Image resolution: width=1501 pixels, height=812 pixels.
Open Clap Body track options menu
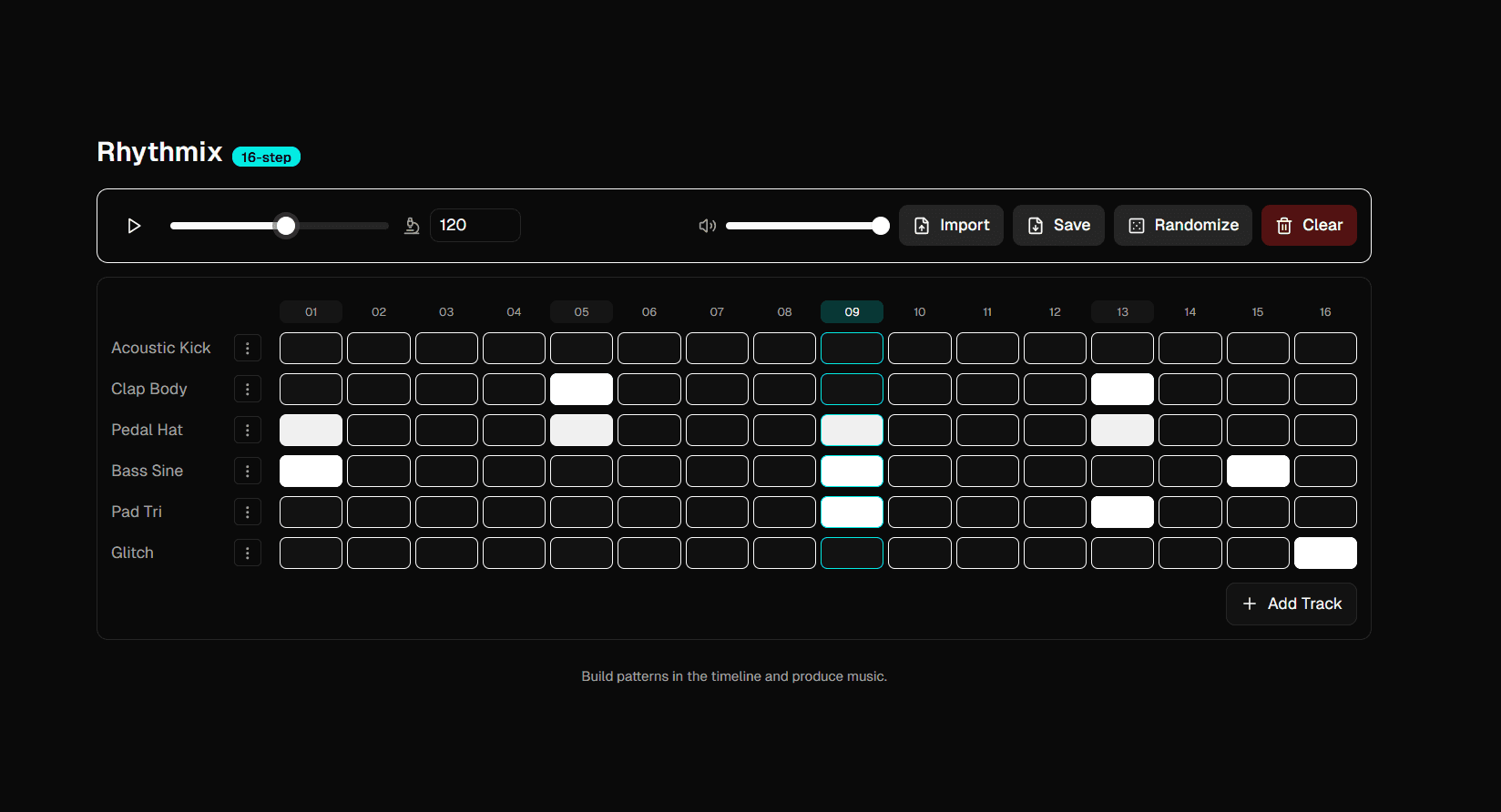click(248, 389)
